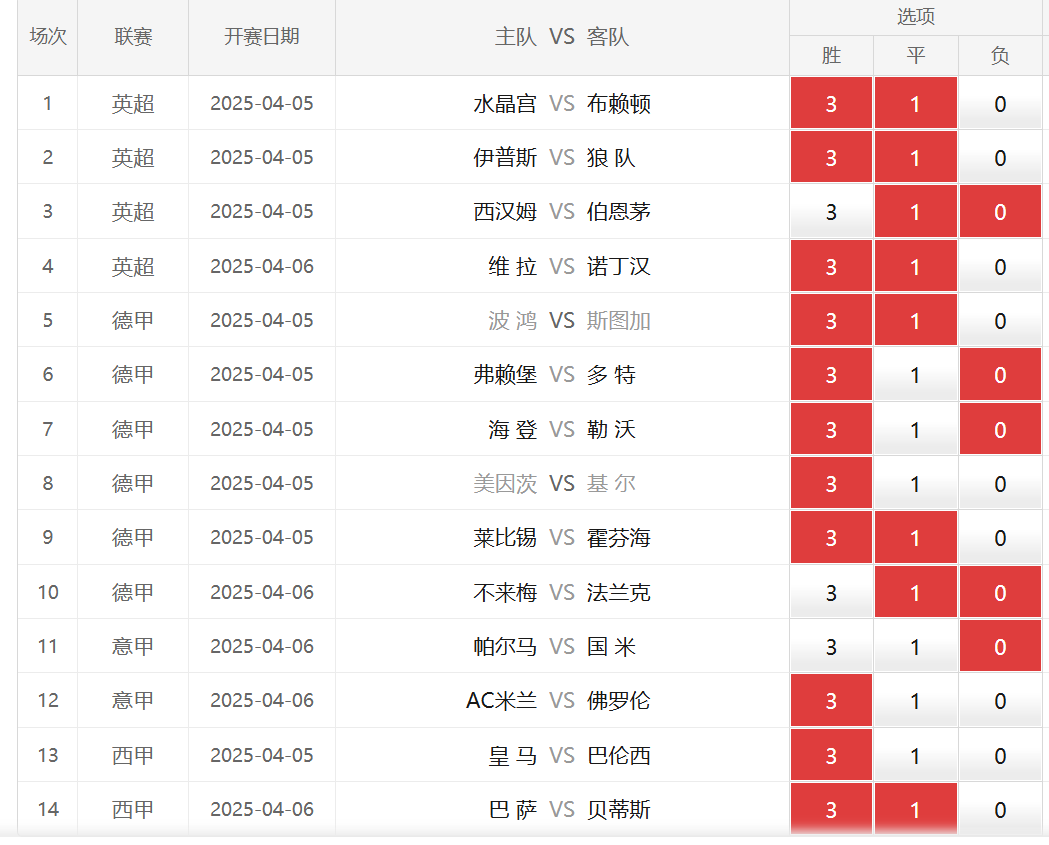This screenshot has width=1049, height=845.
Task: Click match text 西汉姆 VS 伯恩茅
Action: point(562,212)
